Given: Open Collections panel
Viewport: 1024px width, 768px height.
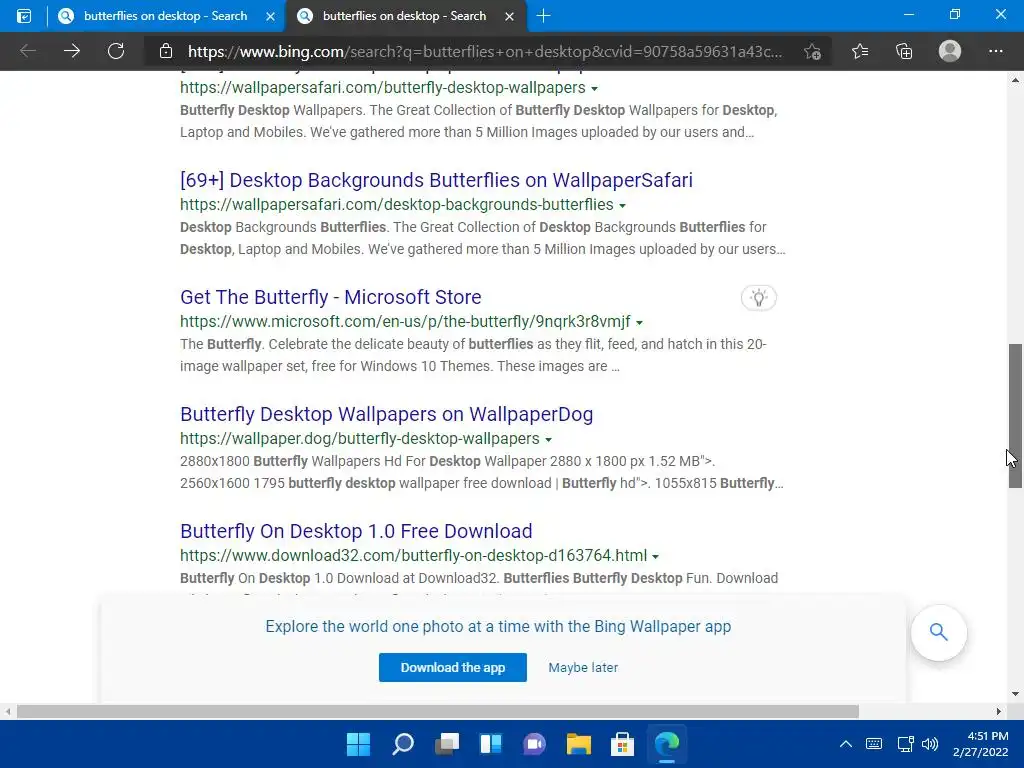Looking at the screenshot, I should (904, 51).
